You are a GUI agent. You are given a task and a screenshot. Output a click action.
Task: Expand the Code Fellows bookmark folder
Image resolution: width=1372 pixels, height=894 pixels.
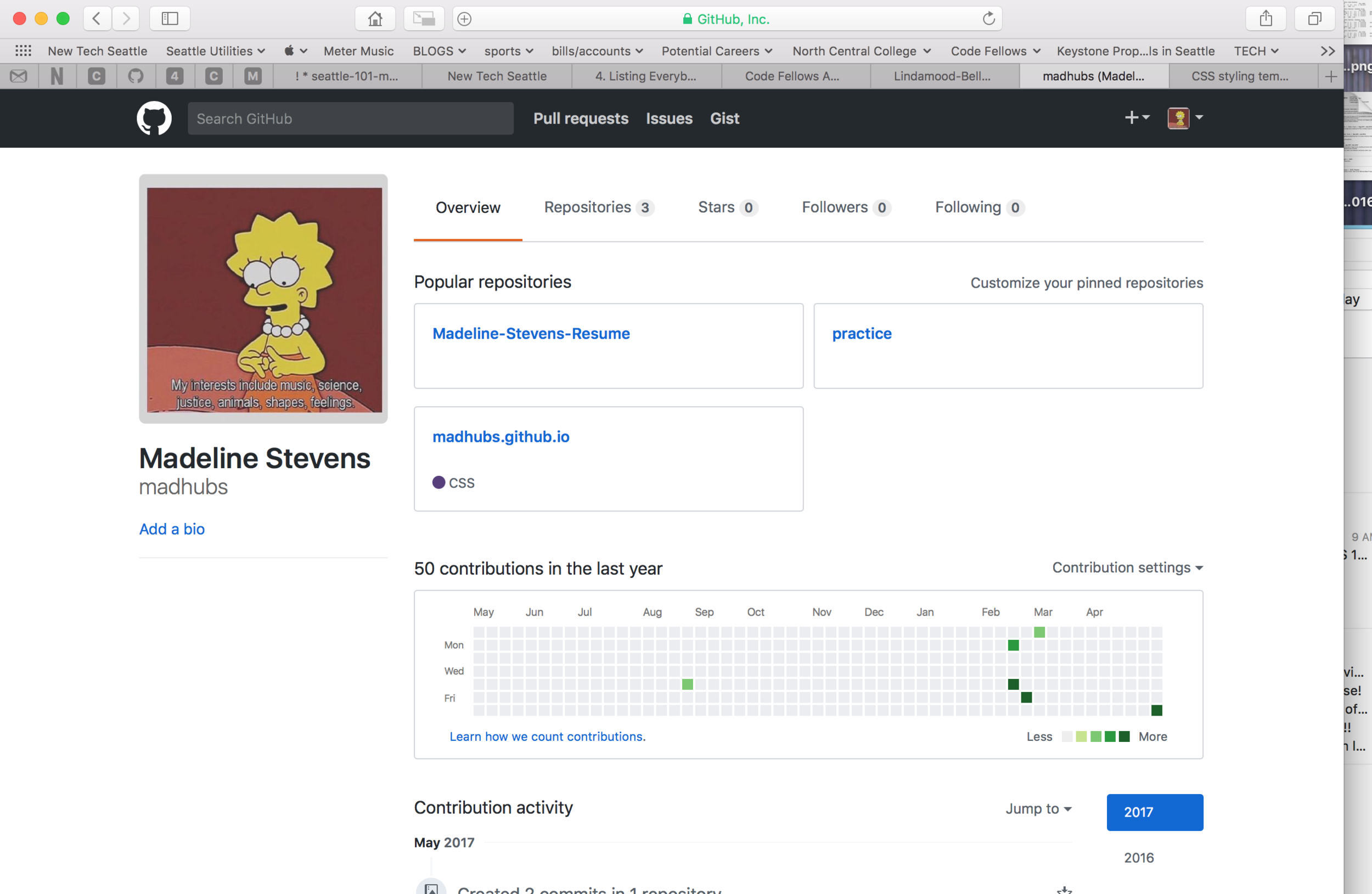pyautogui.click(x=996, y=50)
